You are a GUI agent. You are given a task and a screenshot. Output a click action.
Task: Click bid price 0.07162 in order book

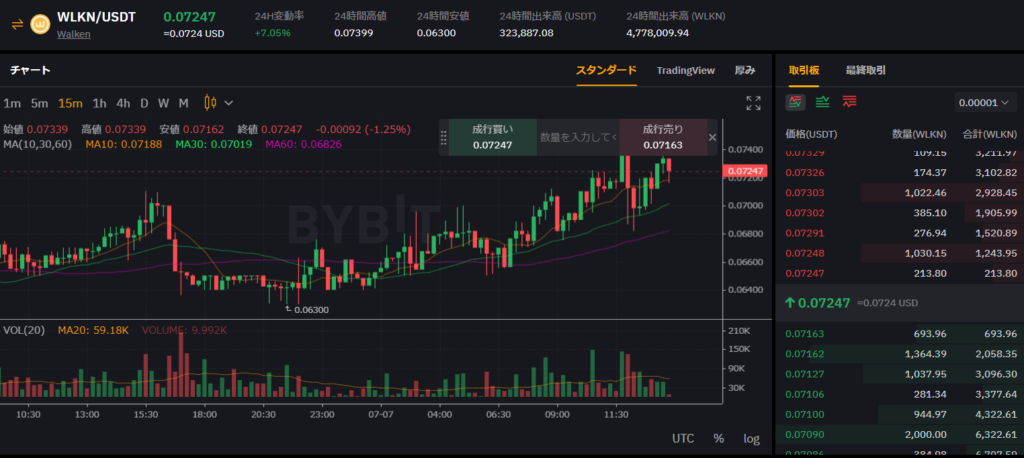(804, 354)
